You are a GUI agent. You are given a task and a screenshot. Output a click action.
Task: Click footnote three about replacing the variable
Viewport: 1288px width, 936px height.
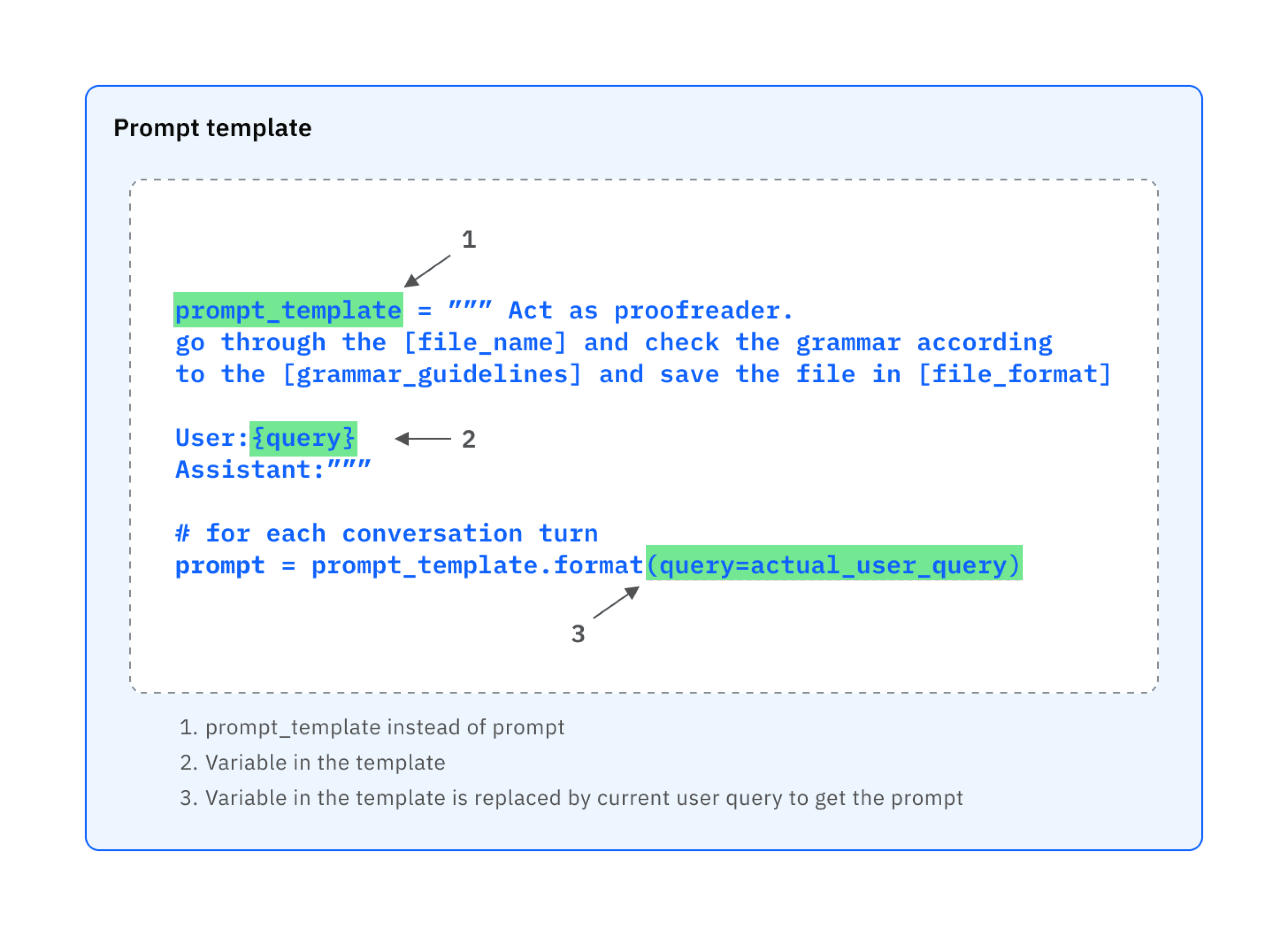[571, 798]
